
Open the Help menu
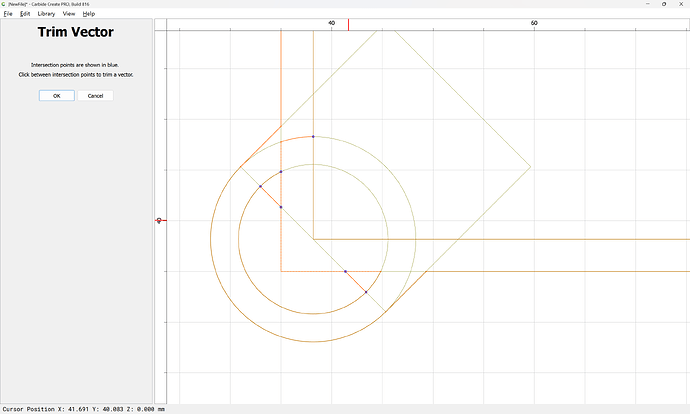[88, 14]
